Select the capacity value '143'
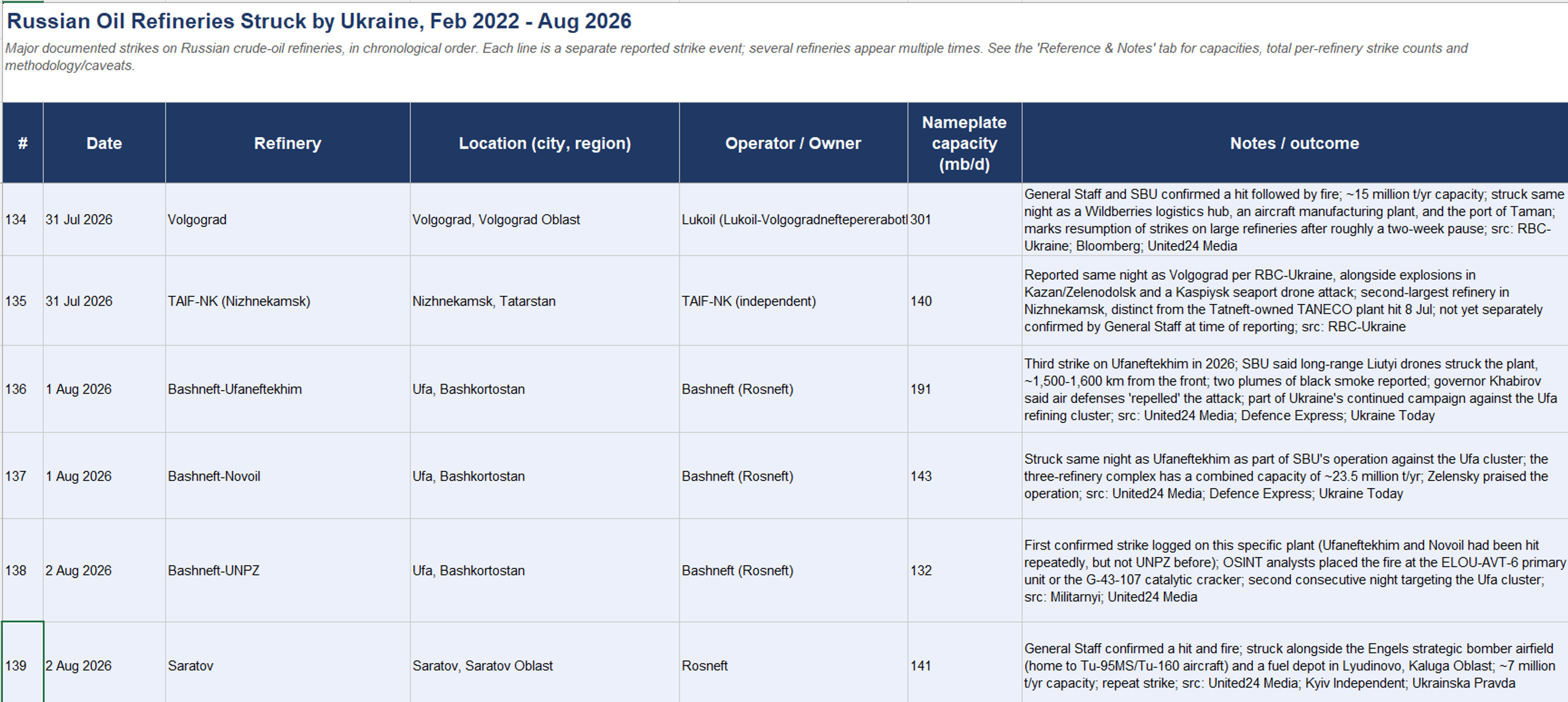 point(965,476)
